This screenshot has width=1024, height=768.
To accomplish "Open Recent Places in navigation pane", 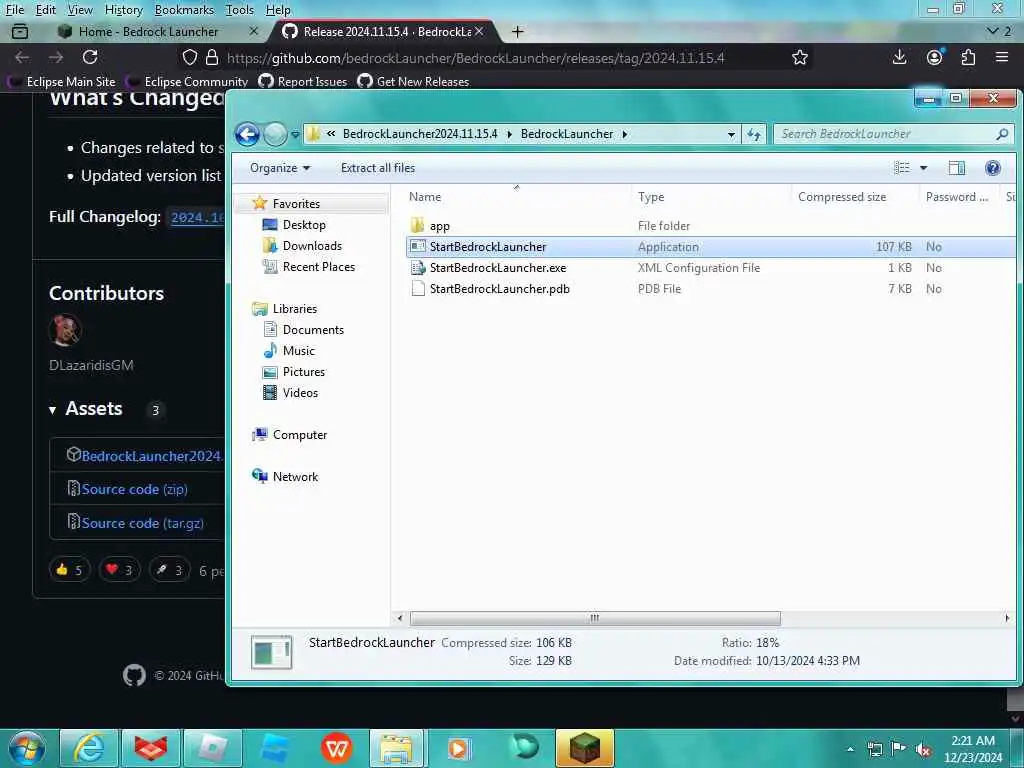I will pyautogui.click(x=319, y=266).
